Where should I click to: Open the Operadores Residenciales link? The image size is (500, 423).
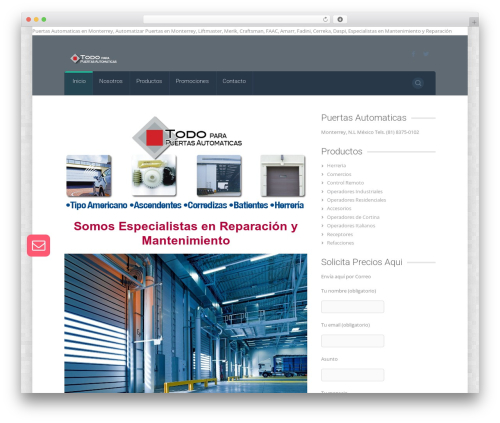point(356,200)
